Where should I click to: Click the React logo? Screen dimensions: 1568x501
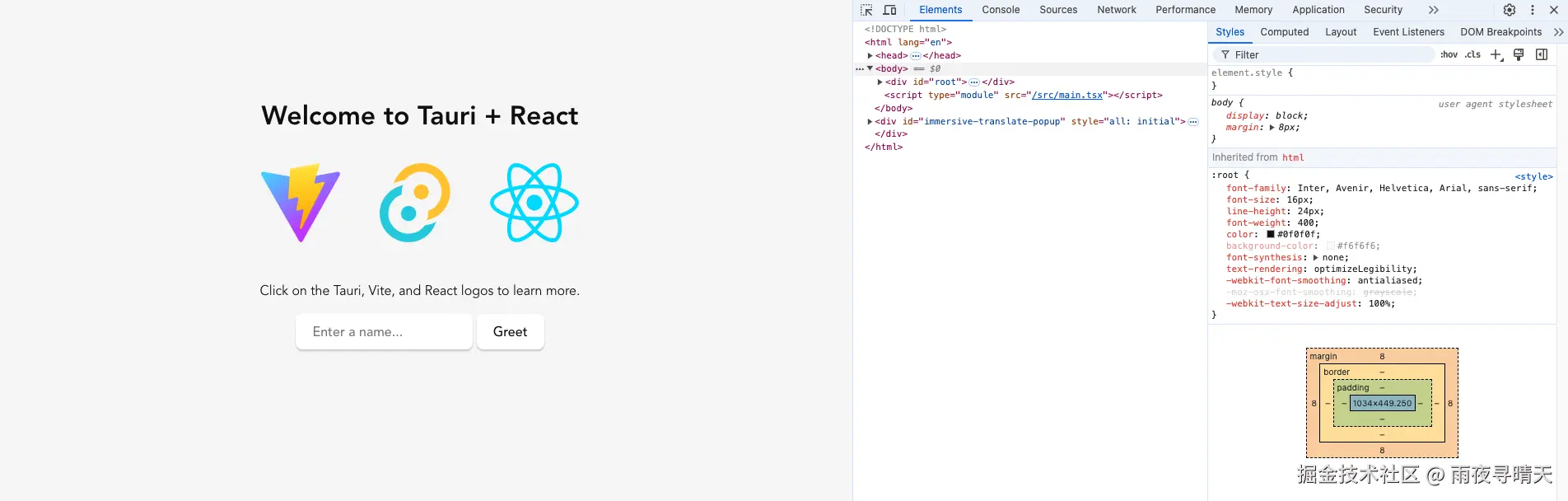coord(534,203)
